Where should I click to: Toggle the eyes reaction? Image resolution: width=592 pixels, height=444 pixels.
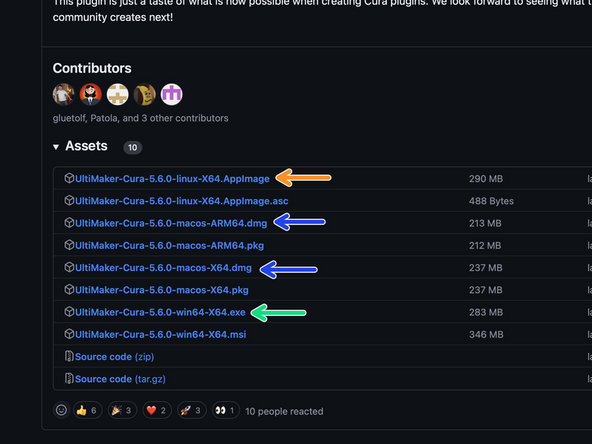(x=226, y=410)
